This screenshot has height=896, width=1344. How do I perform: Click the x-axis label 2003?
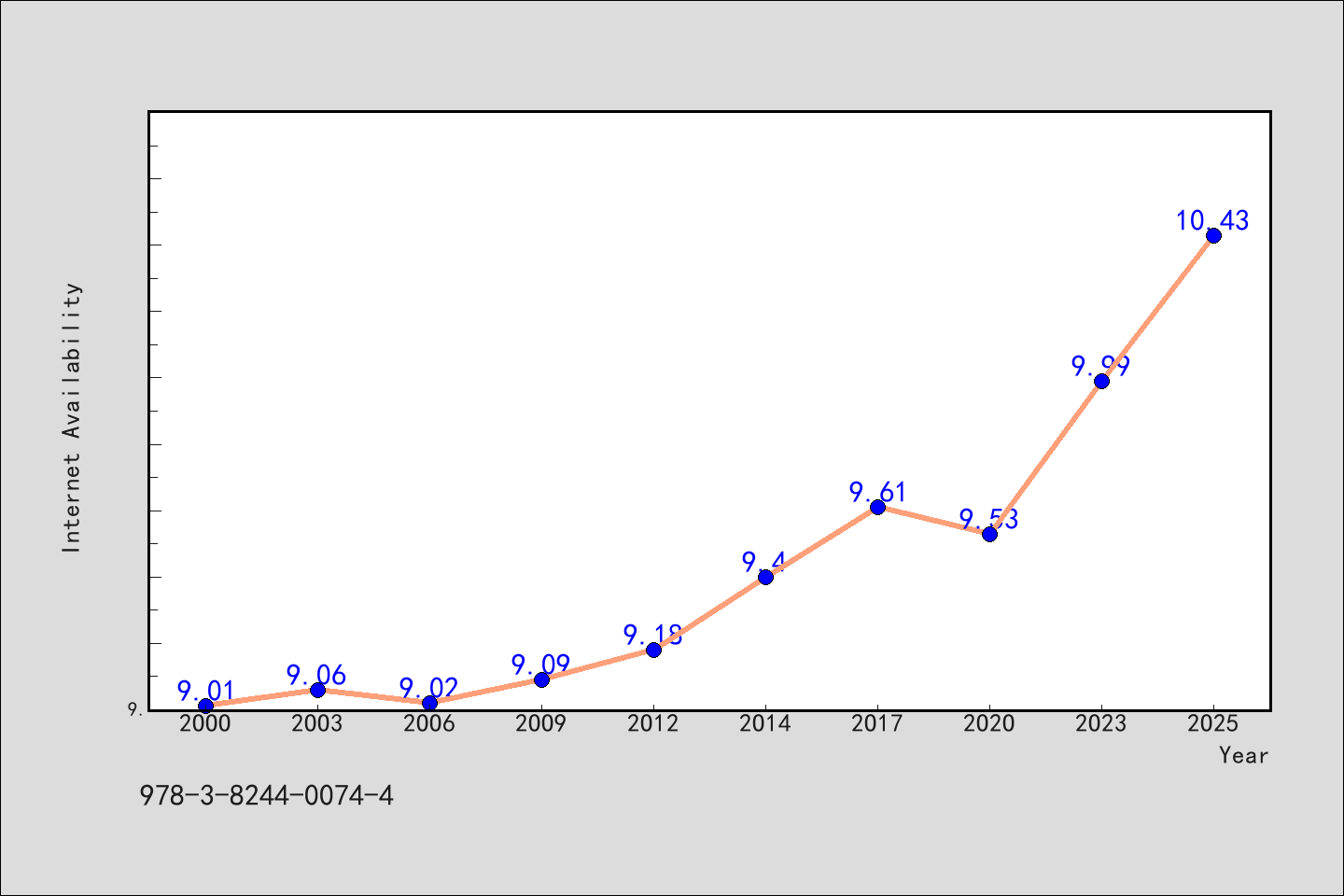(x=317, y=724)
